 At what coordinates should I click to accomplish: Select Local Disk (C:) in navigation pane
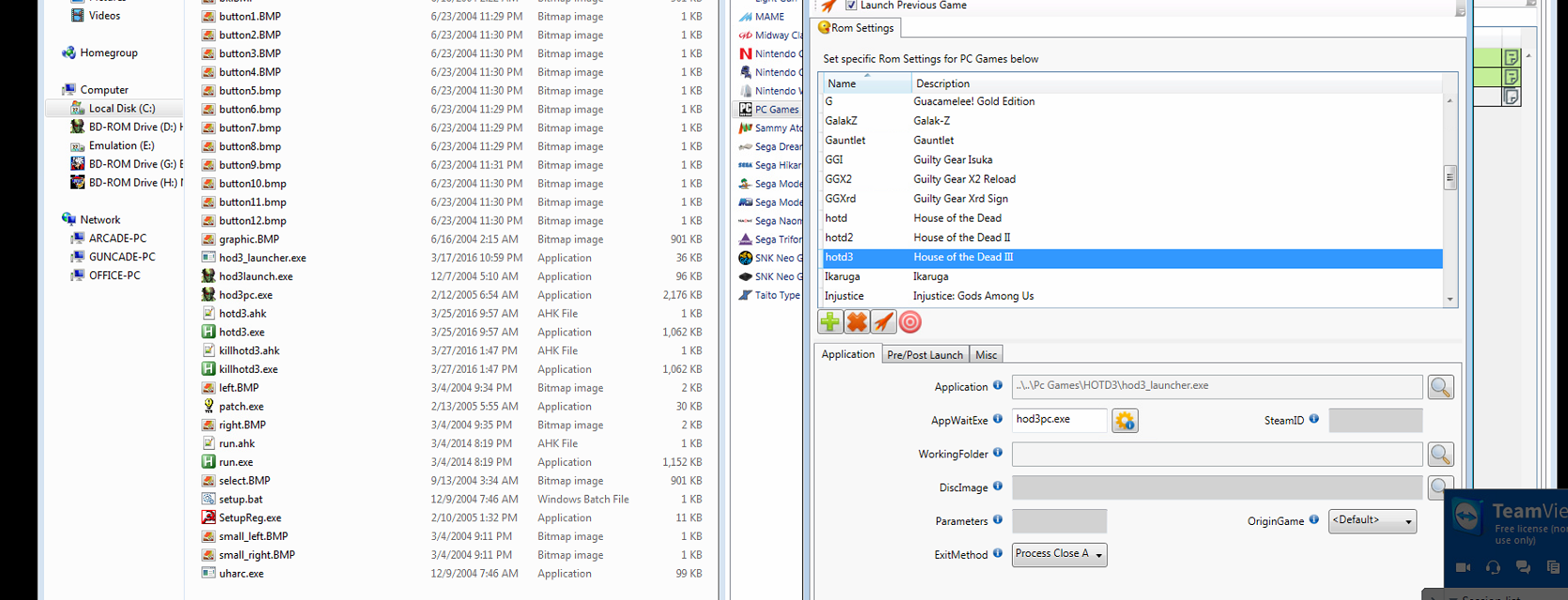(x=121, y=109)
